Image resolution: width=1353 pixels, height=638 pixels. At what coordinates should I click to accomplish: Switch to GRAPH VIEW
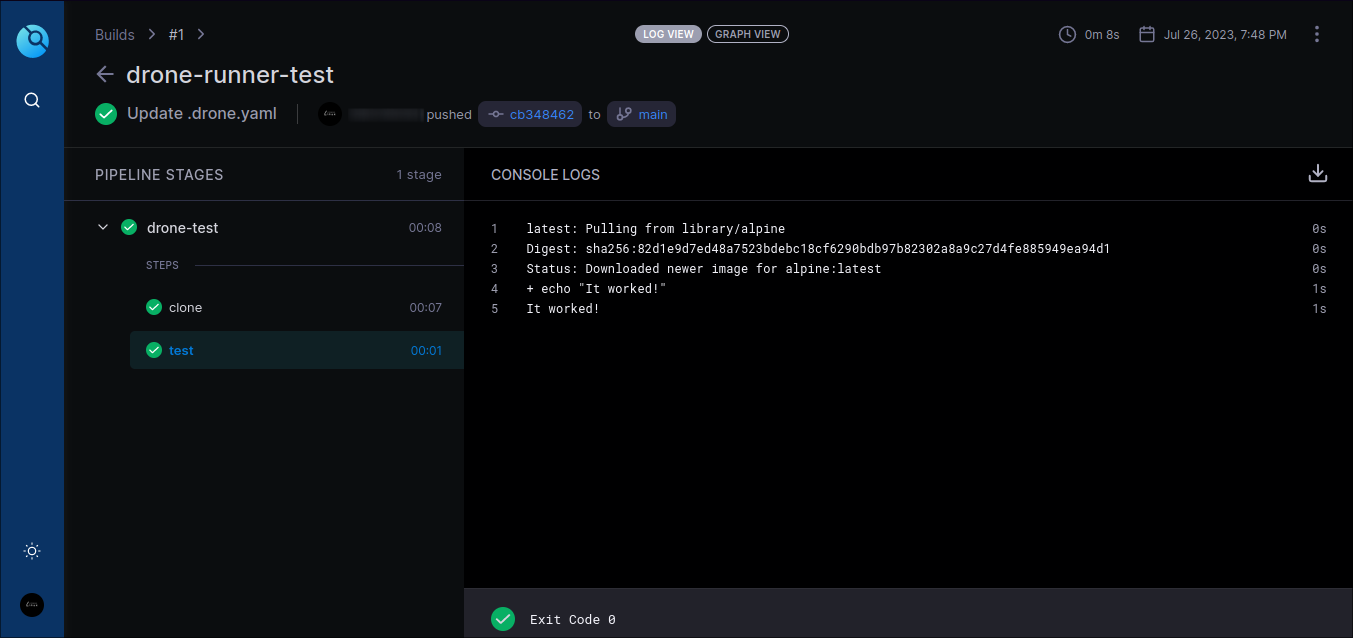tap(747, 33)
